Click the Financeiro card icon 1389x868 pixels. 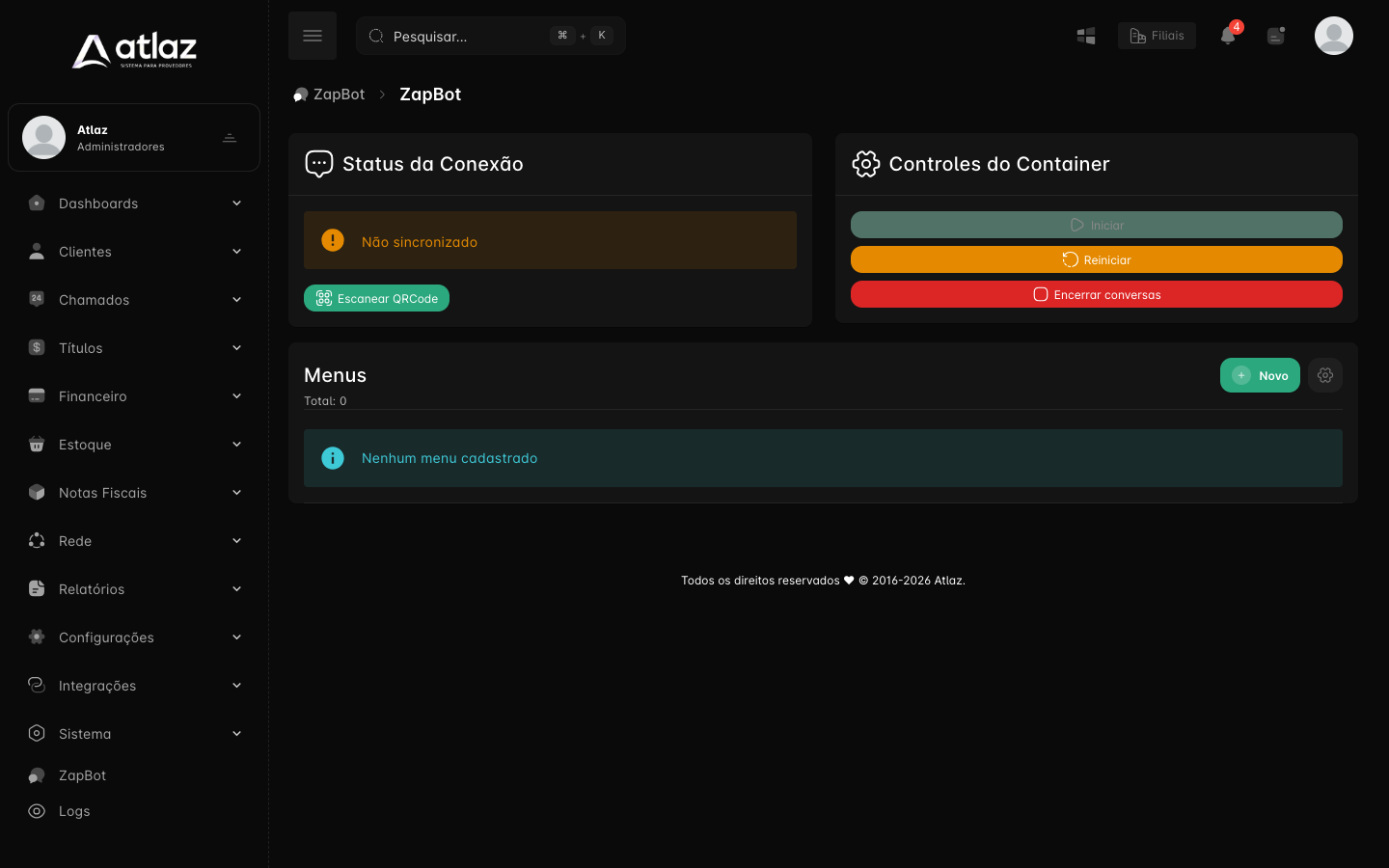37,395
